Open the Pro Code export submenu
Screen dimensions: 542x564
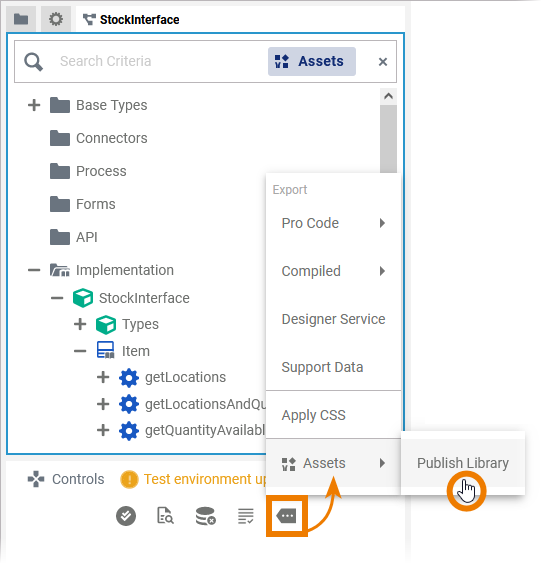(334, 224)
